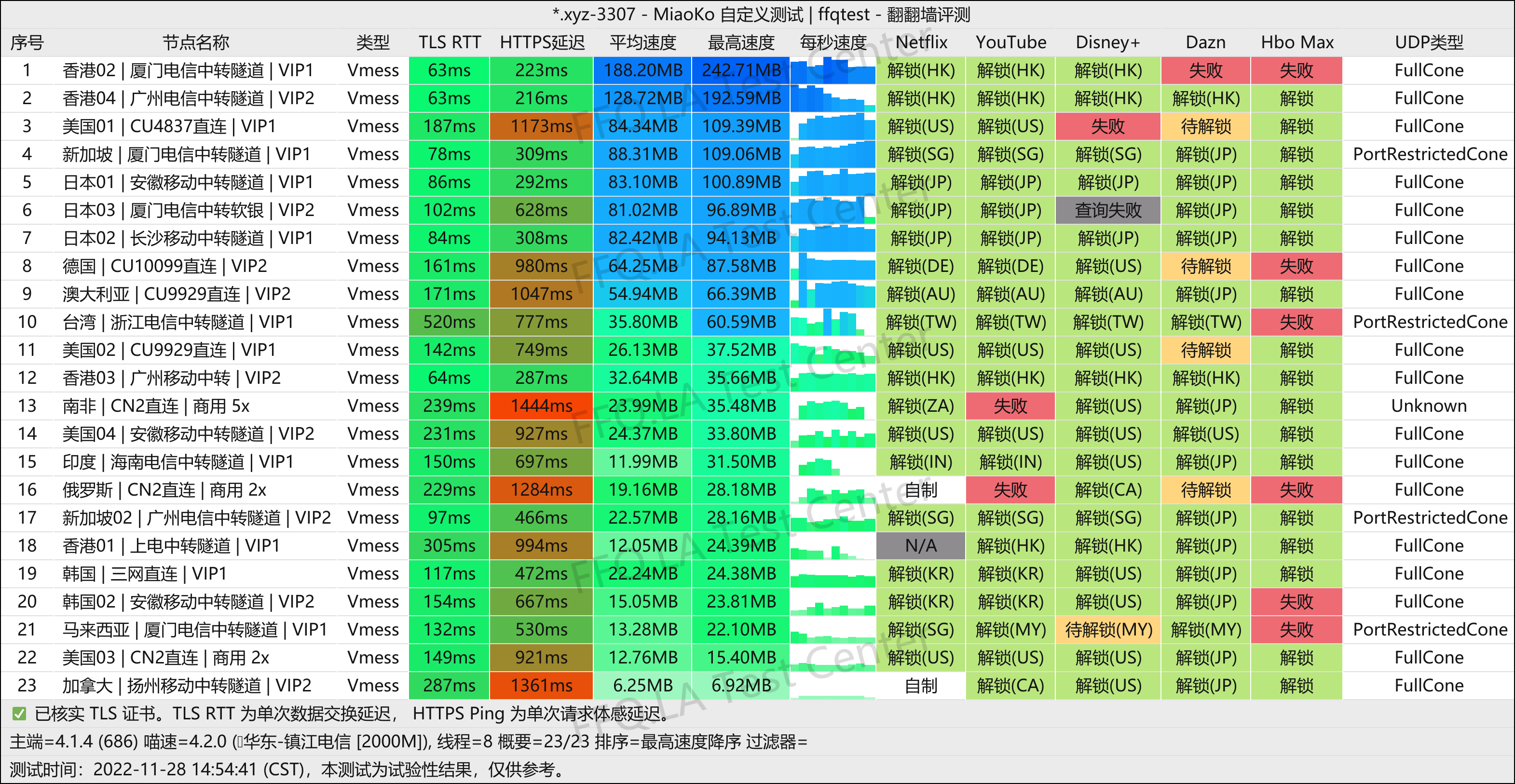
Task: Click the Hbo Max column header
Action: (x=1297, y=42)
